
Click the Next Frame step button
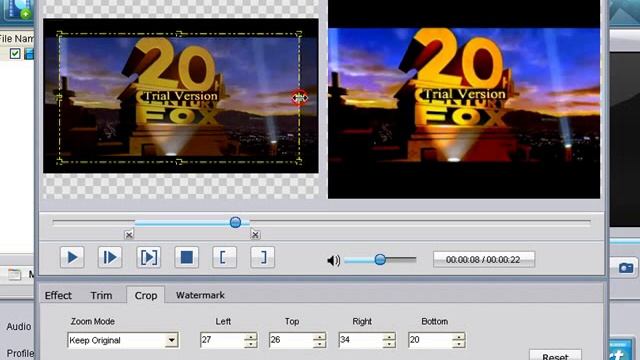click(x=110, y=257)
